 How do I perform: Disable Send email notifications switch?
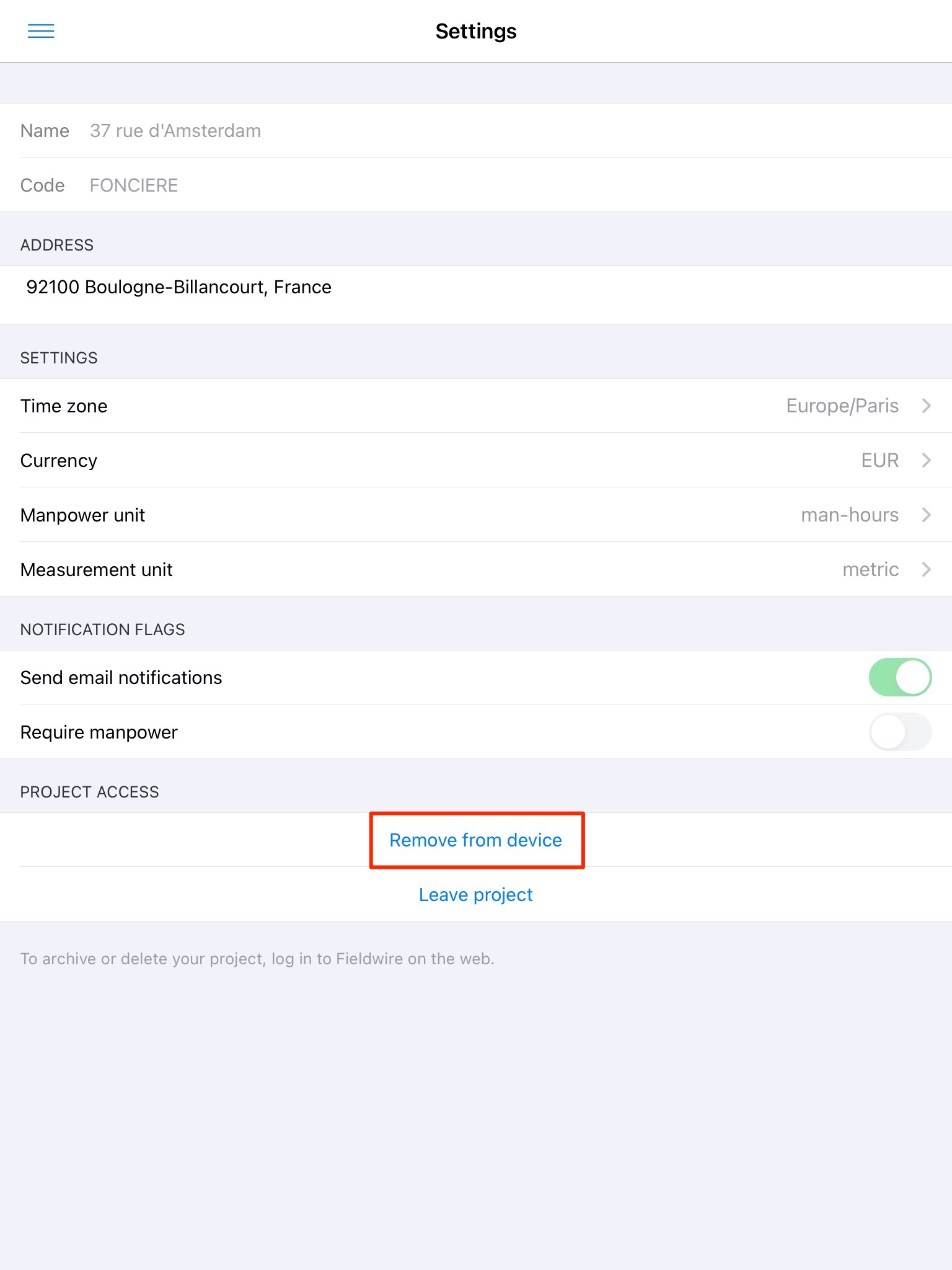point(900,677)
